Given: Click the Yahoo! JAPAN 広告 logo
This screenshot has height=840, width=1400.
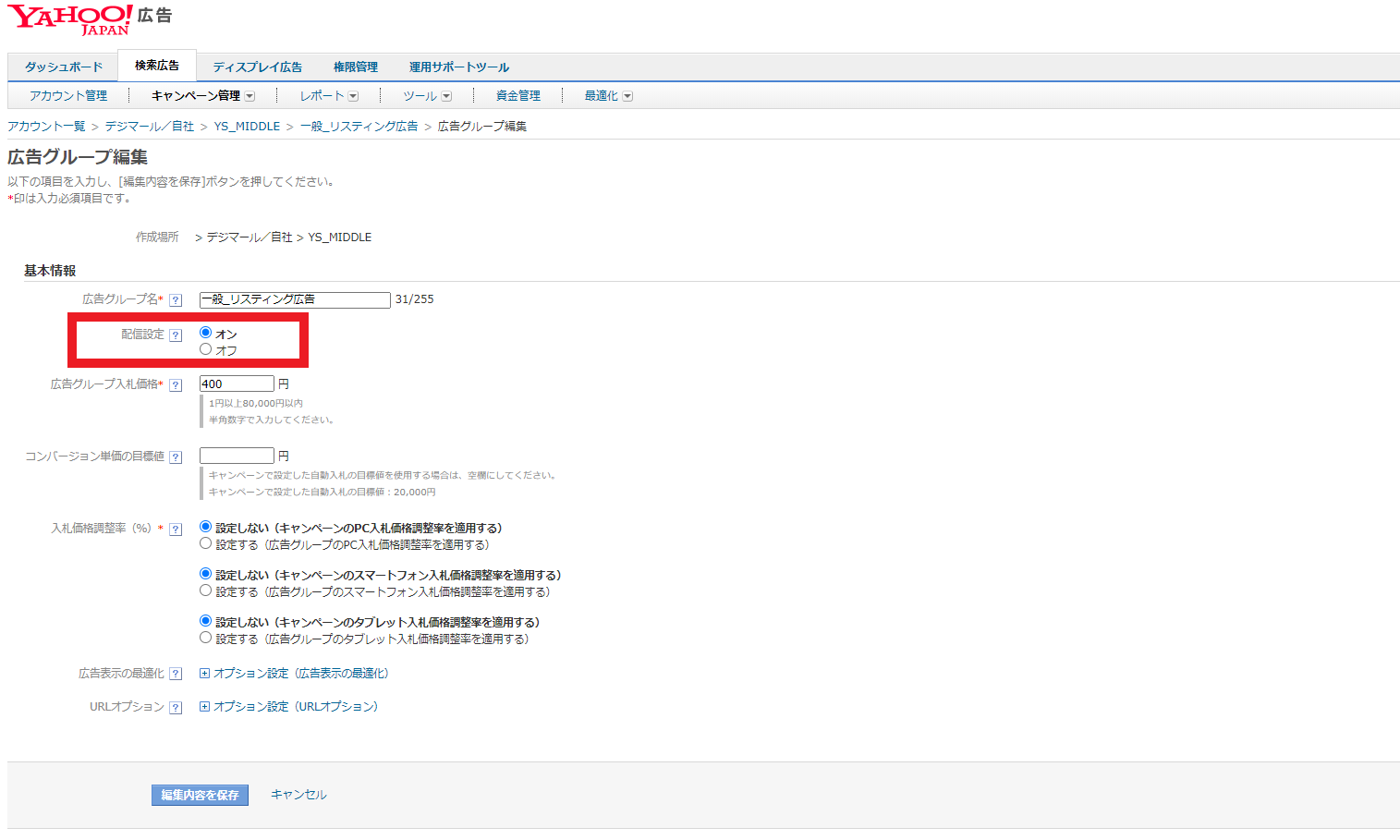Looking at the screenshot, I should point(90,19).
